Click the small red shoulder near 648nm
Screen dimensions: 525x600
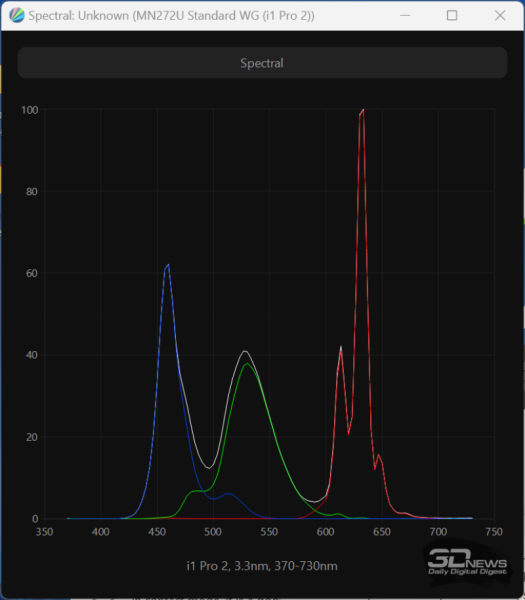point(378,455)
